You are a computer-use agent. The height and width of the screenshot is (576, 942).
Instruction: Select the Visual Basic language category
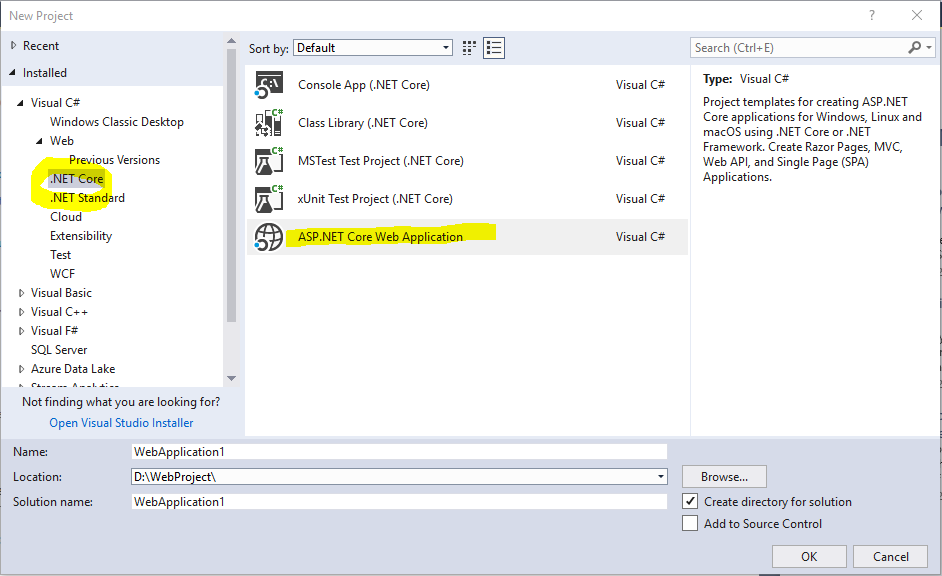(x=61, y=293)
